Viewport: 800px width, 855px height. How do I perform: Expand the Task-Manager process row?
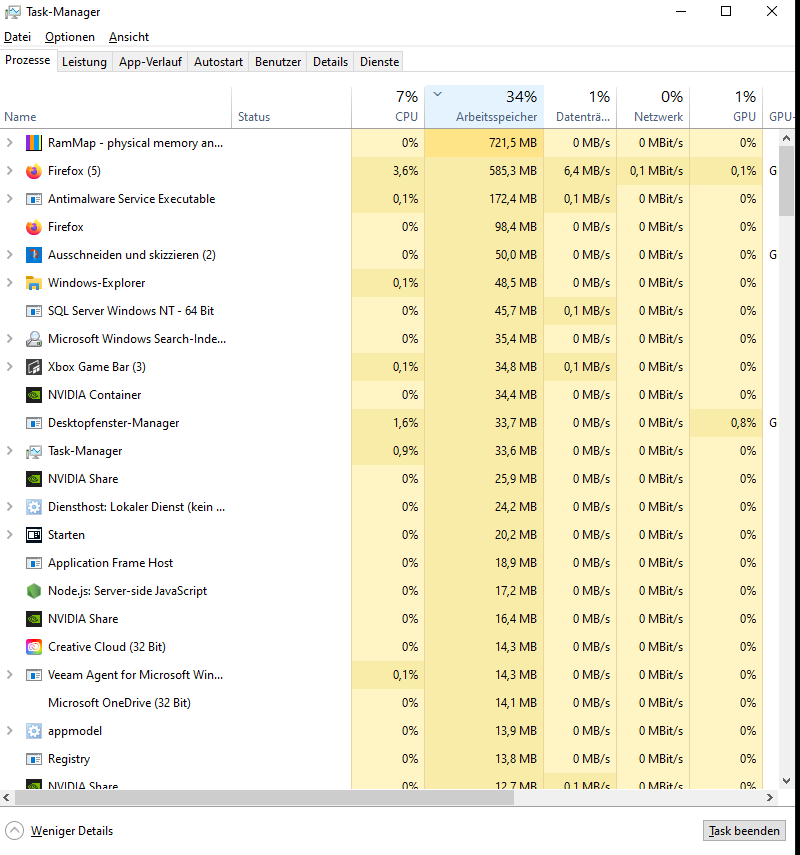click(9, 450)
